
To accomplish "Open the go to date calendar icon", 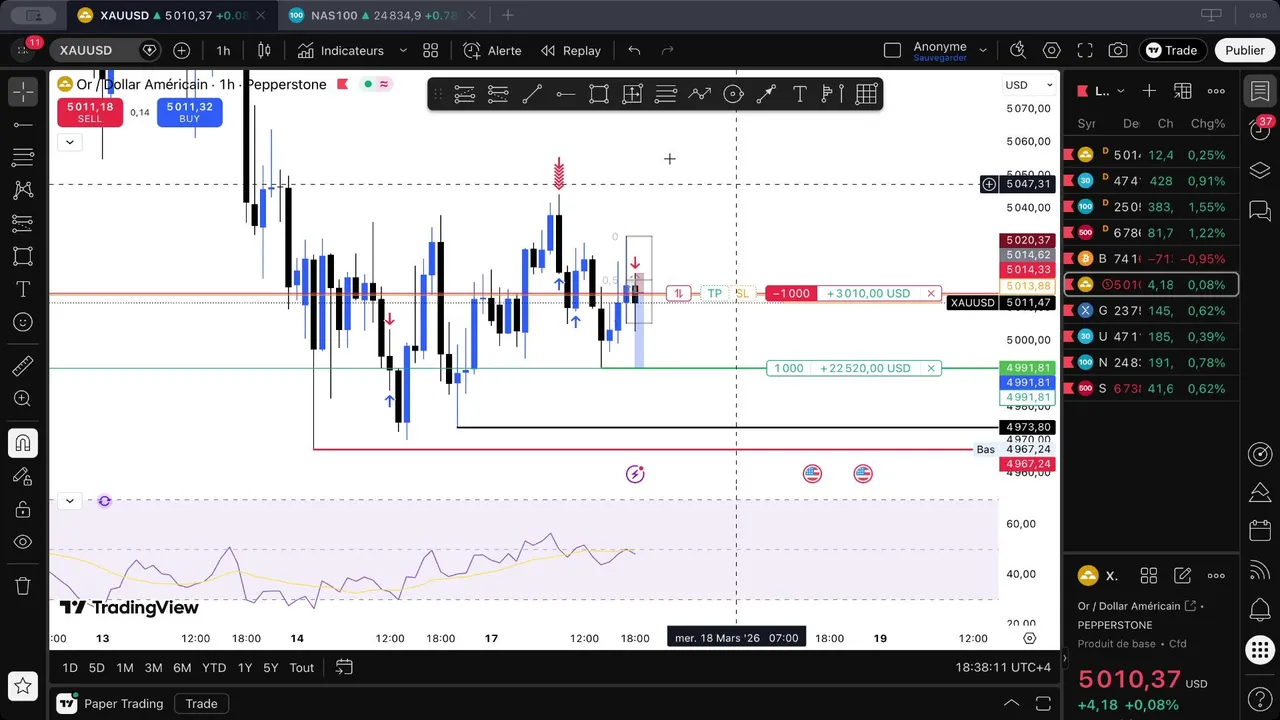I will point(344,667).
